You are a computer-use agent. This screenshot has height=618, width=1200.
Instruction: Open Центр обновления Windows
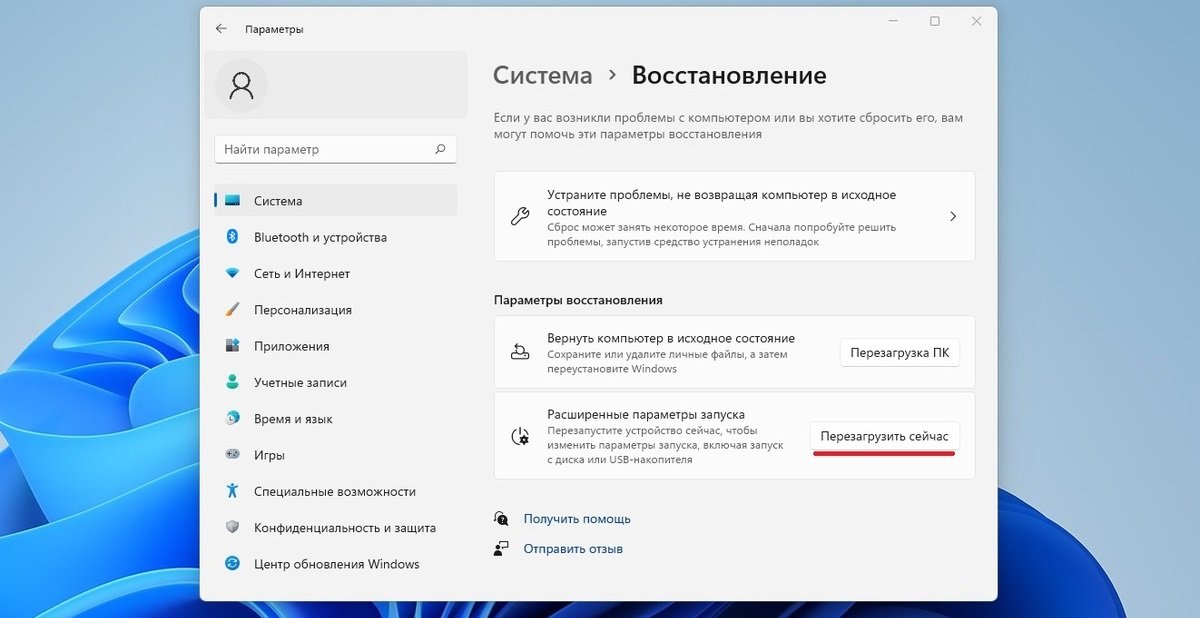pos(335,564)
